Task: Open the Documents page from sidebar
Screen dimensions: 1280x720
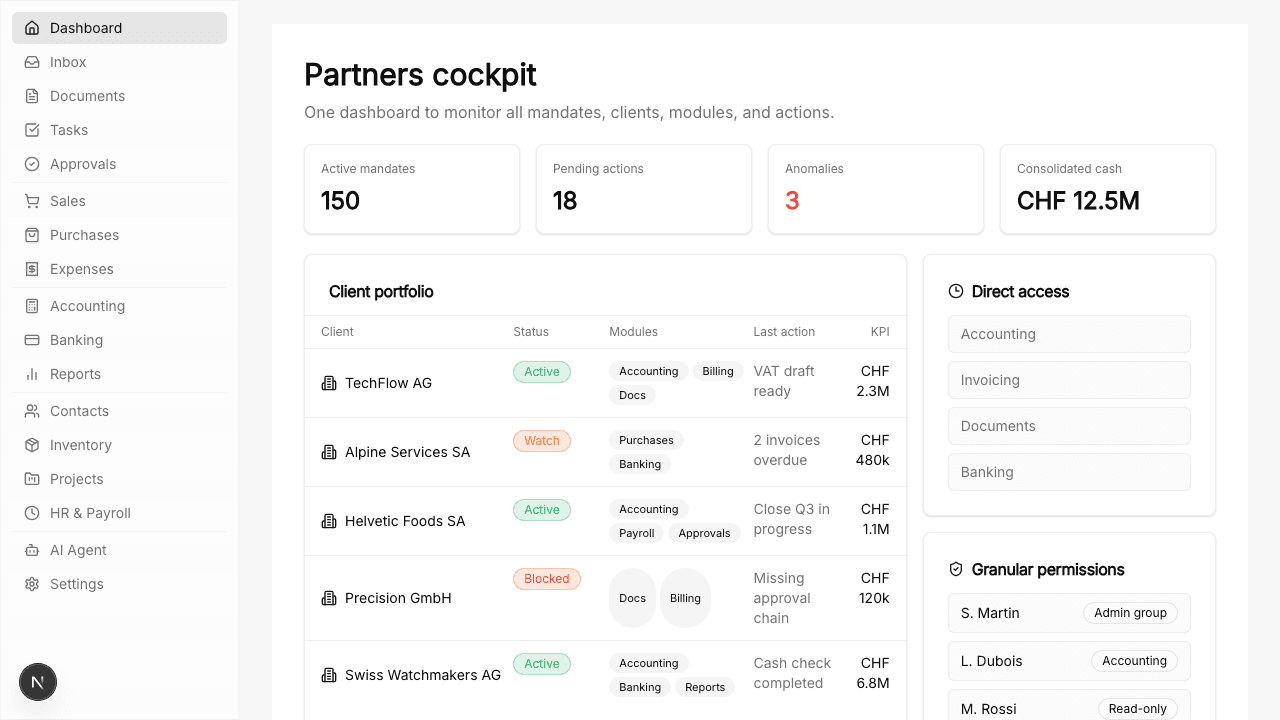Action: [x=87, y=96]
